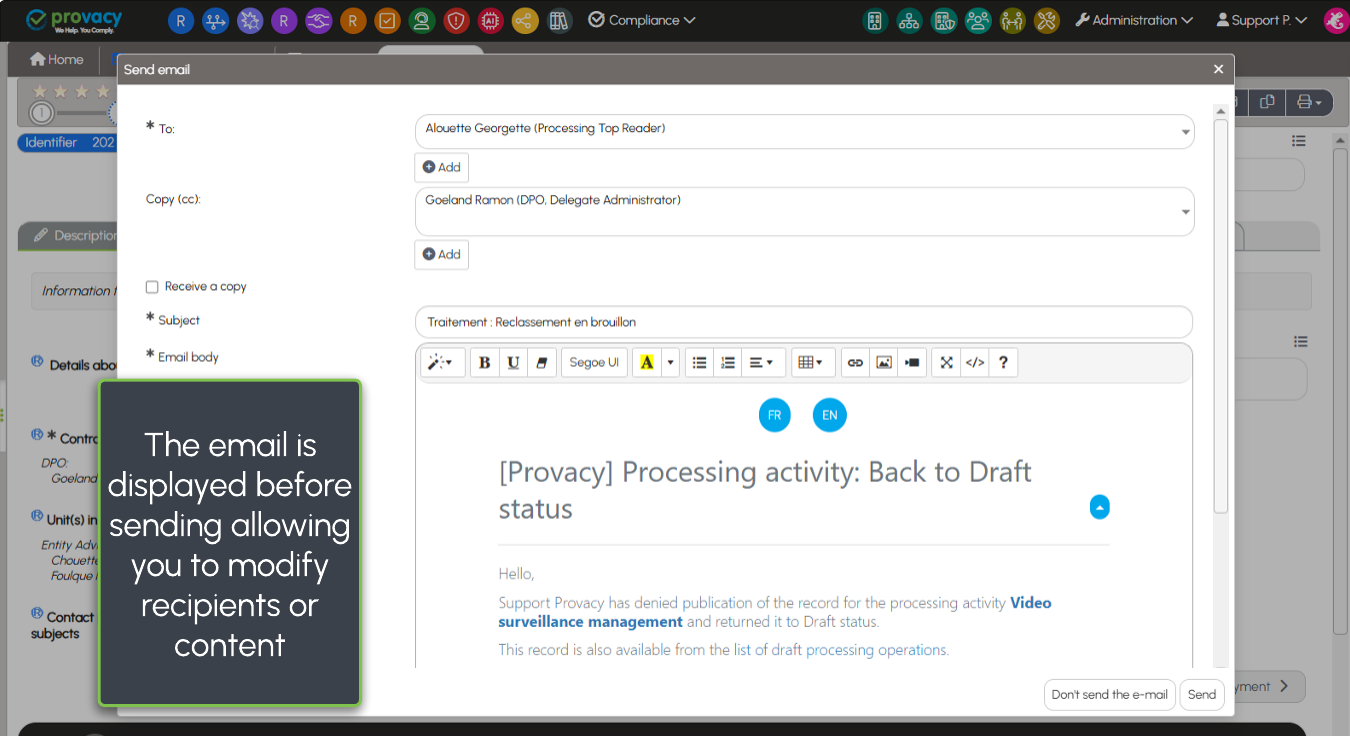Switch email language to FR

(774, 415)
